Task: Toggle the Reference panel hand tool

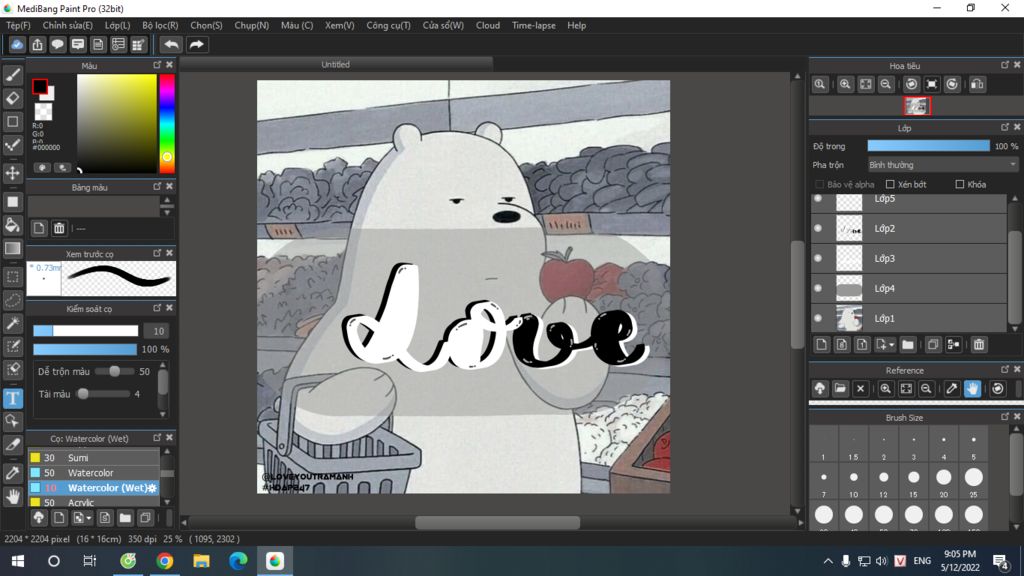Action: tap(972, 389)
